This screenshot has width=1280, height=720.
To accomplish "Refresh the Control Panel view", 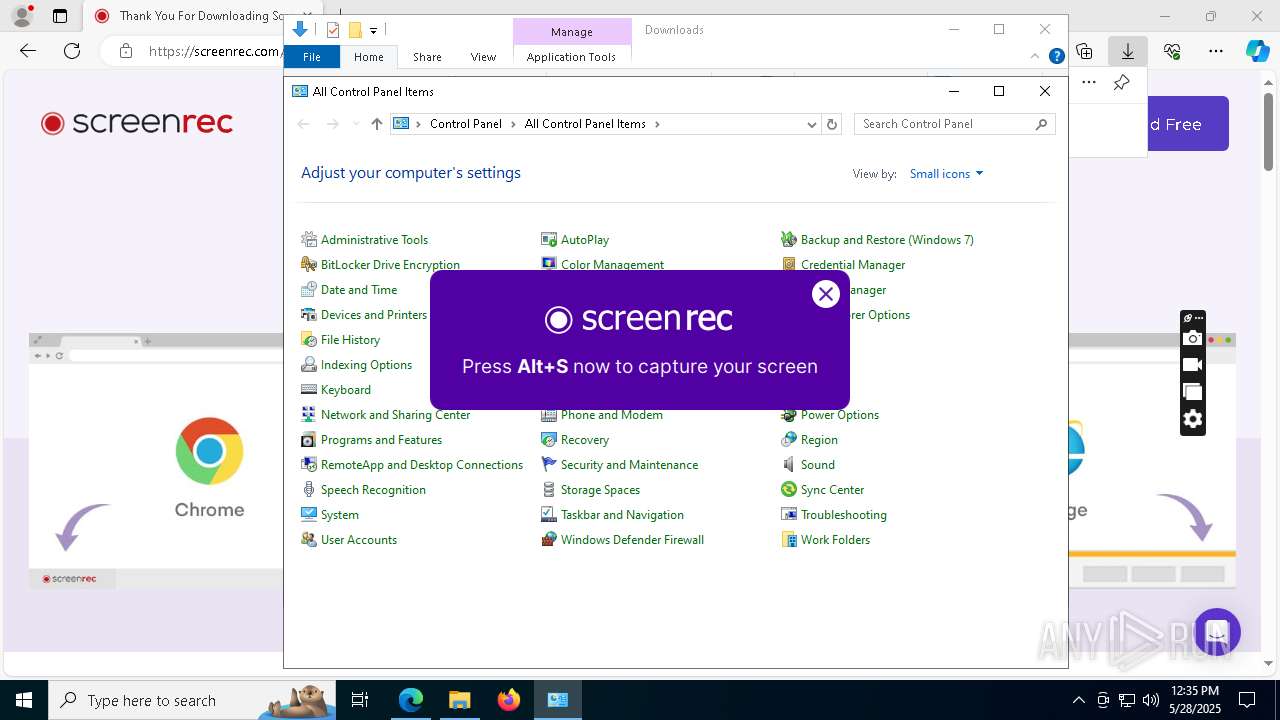I will 832,124.
